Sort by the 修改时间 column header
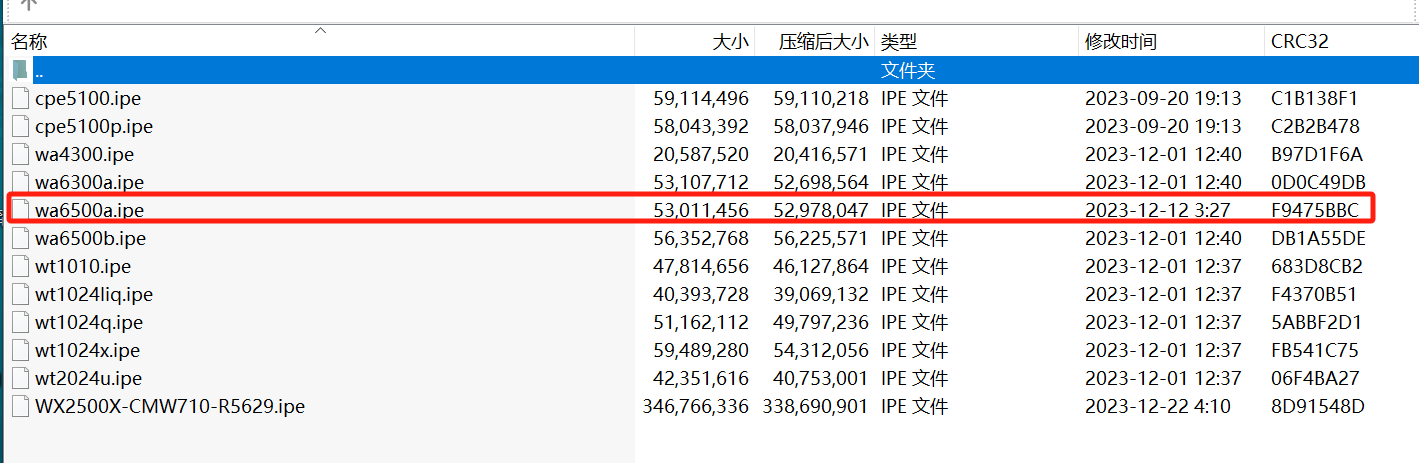 (x=1120, y=42)
